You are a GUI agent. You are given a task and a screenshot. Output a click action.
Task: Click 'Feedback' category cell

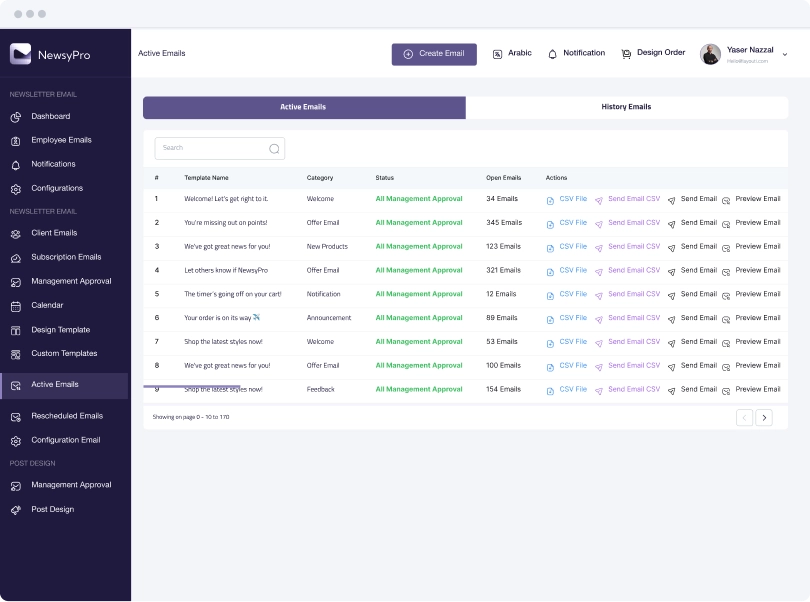click(x=320, y=389)
